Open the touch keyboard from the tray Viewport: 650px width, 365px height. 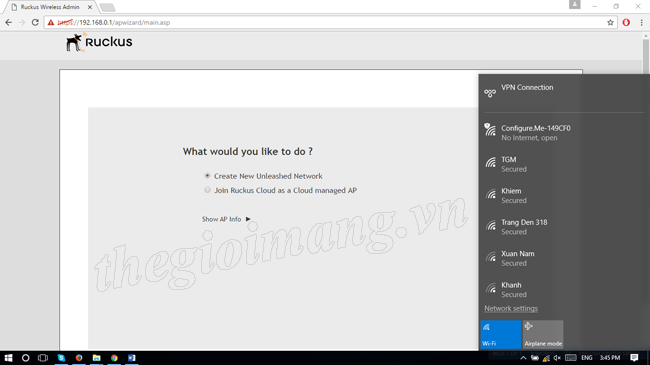(570, 358)
